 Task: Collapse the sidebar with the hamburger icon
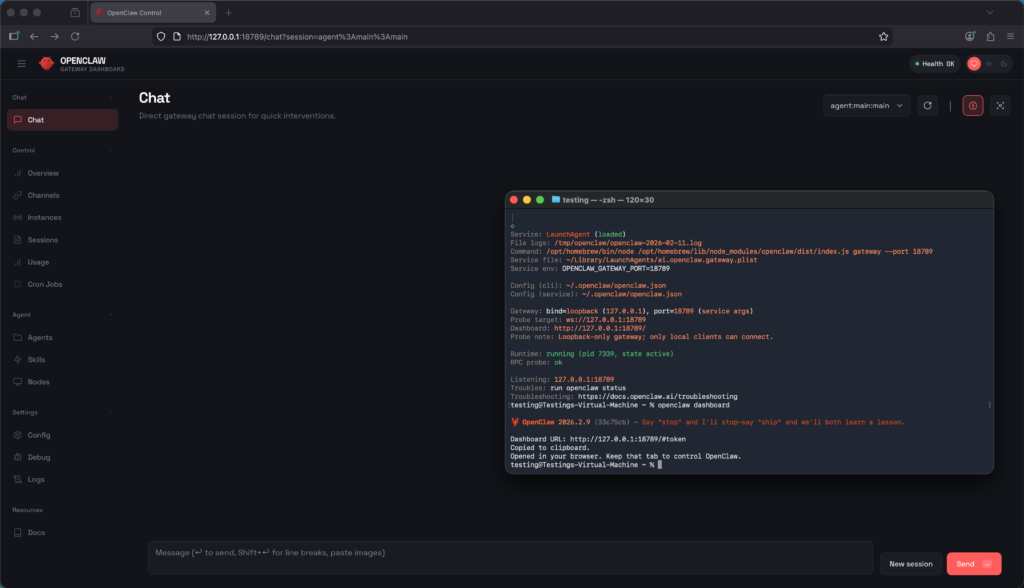[x=22, y=63]
